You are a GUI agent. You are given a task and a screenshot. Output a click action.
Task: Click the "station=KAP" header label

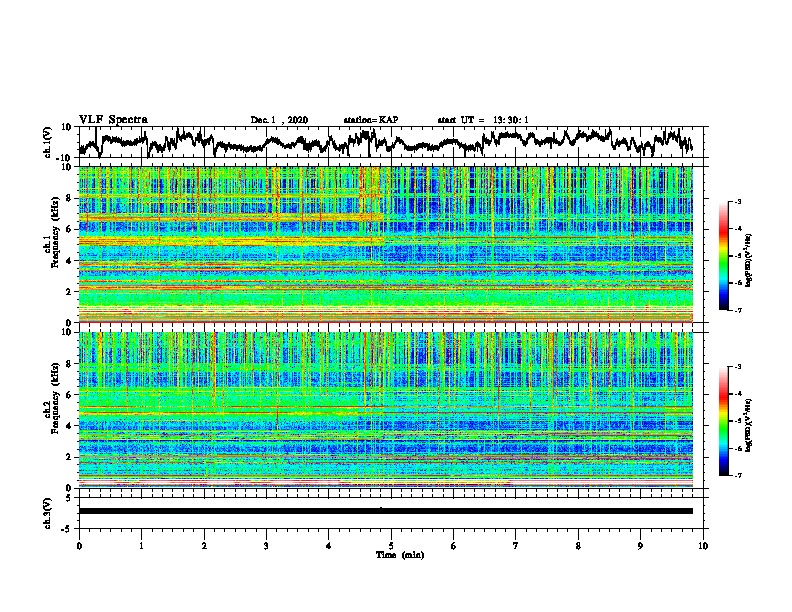tap(371, 120)
